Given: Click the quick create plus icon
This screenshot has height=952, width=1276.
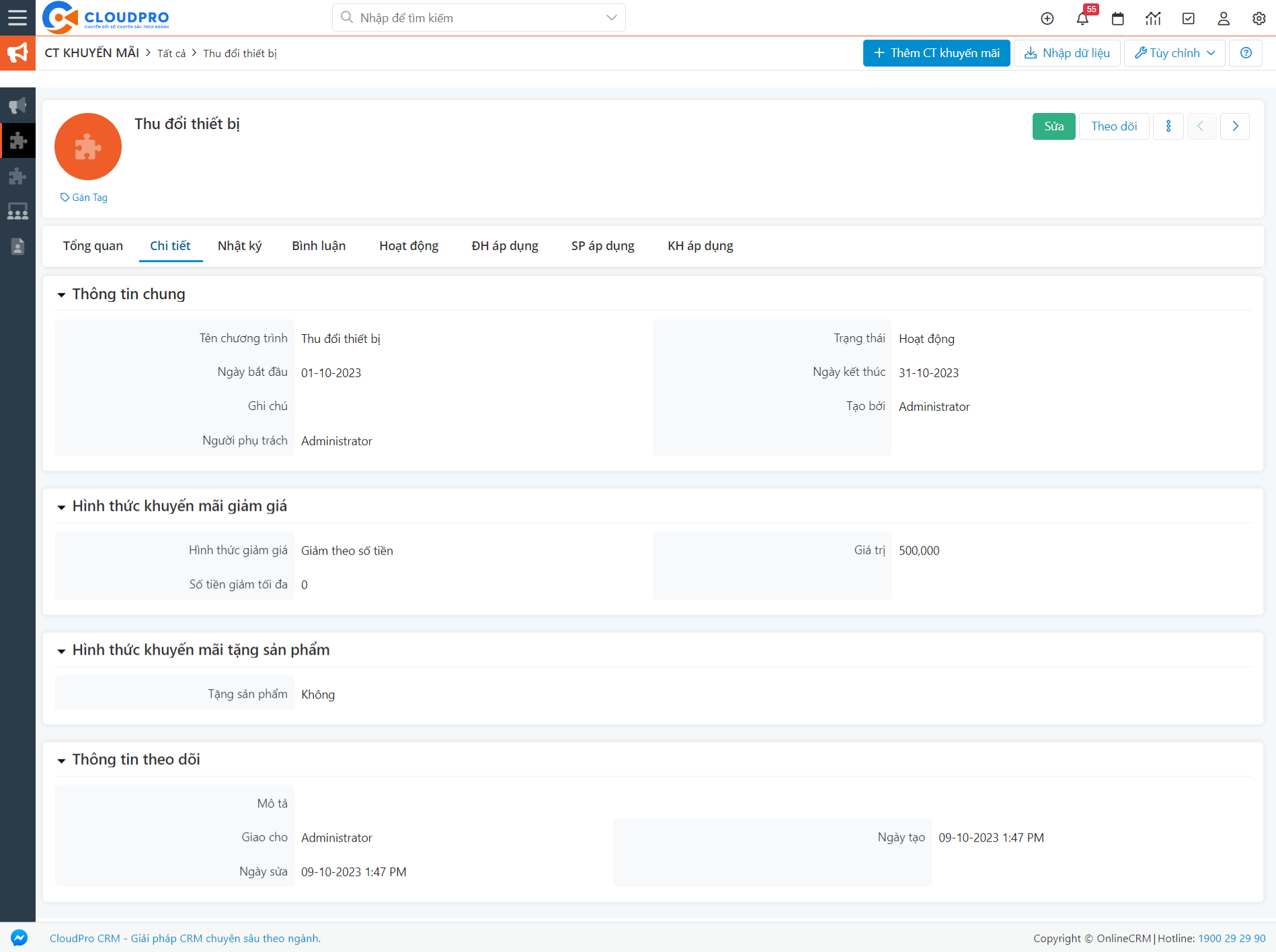Looking at the screenshot, I should 1047,18.
